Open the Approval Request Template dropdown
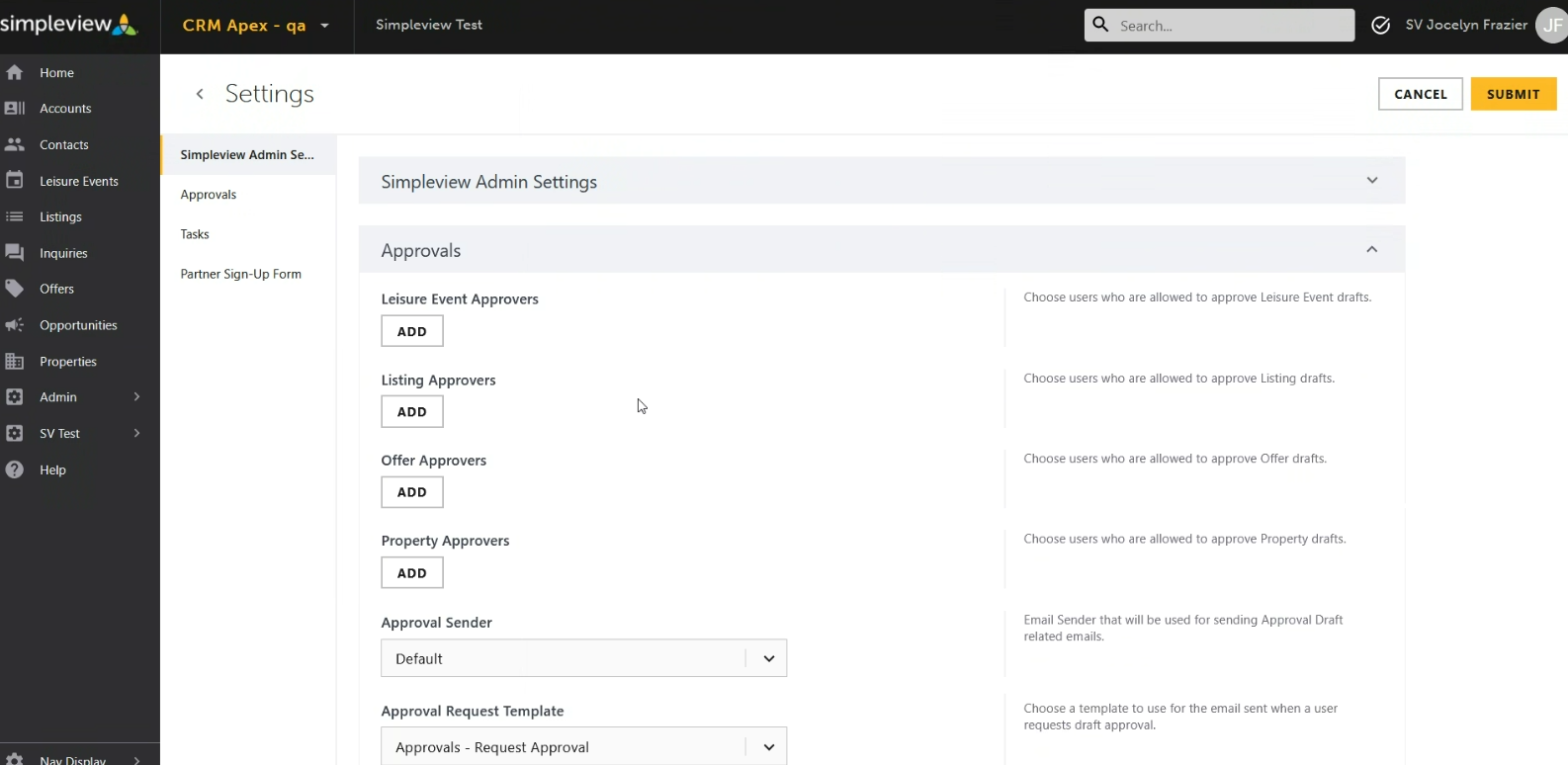The height and width of the screenshot is (765, 1568). coord(584,746)
